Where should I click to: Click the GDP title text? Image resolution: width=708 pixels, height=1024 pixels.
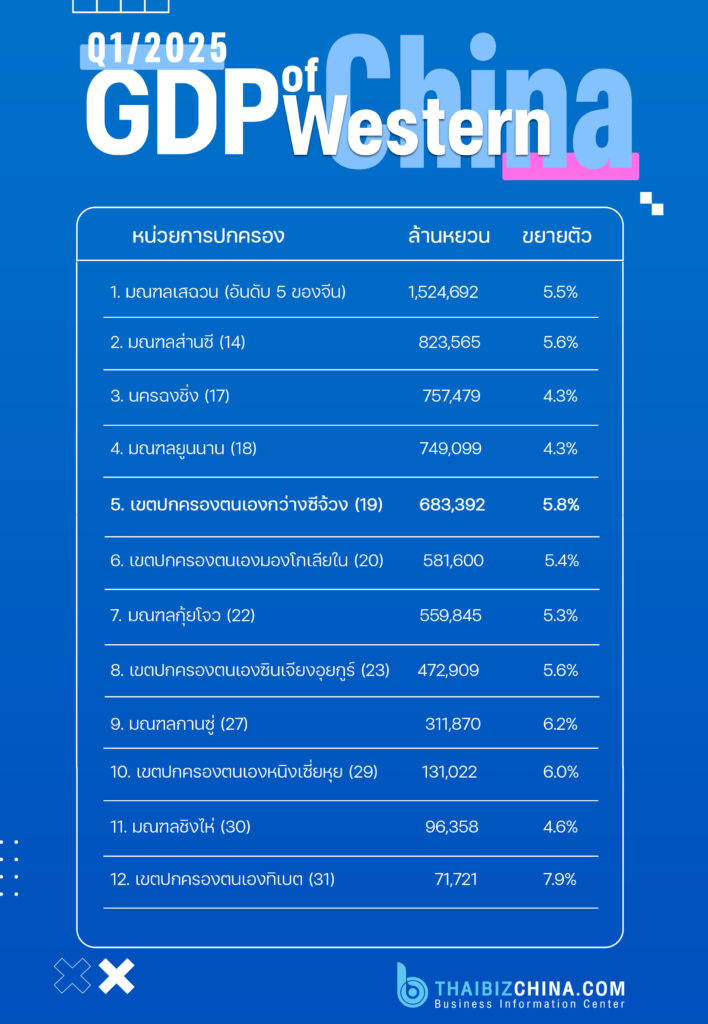click(179, 114)
